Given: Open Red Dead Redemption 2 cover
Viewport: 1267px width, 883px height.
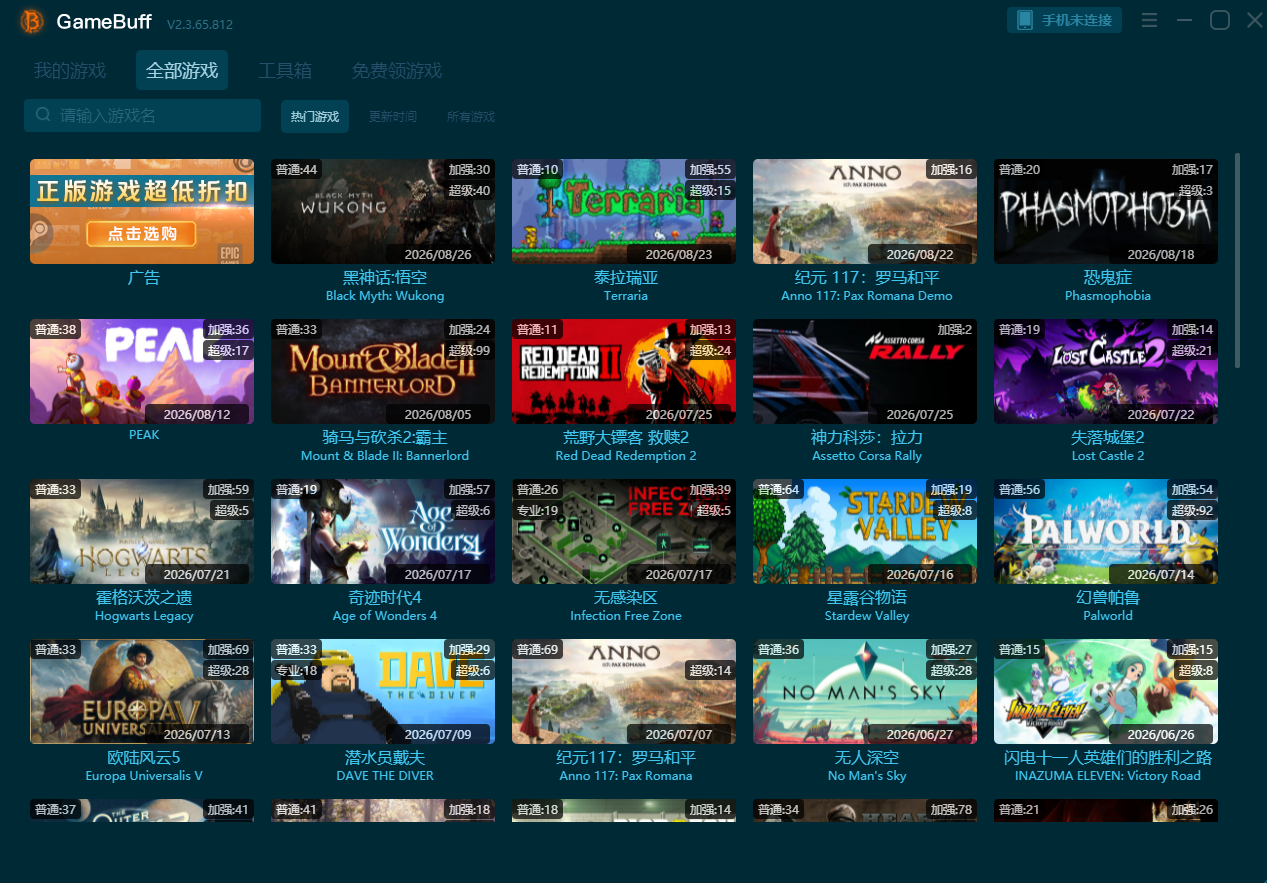Looking at the screenshot, I should point(624,371).
